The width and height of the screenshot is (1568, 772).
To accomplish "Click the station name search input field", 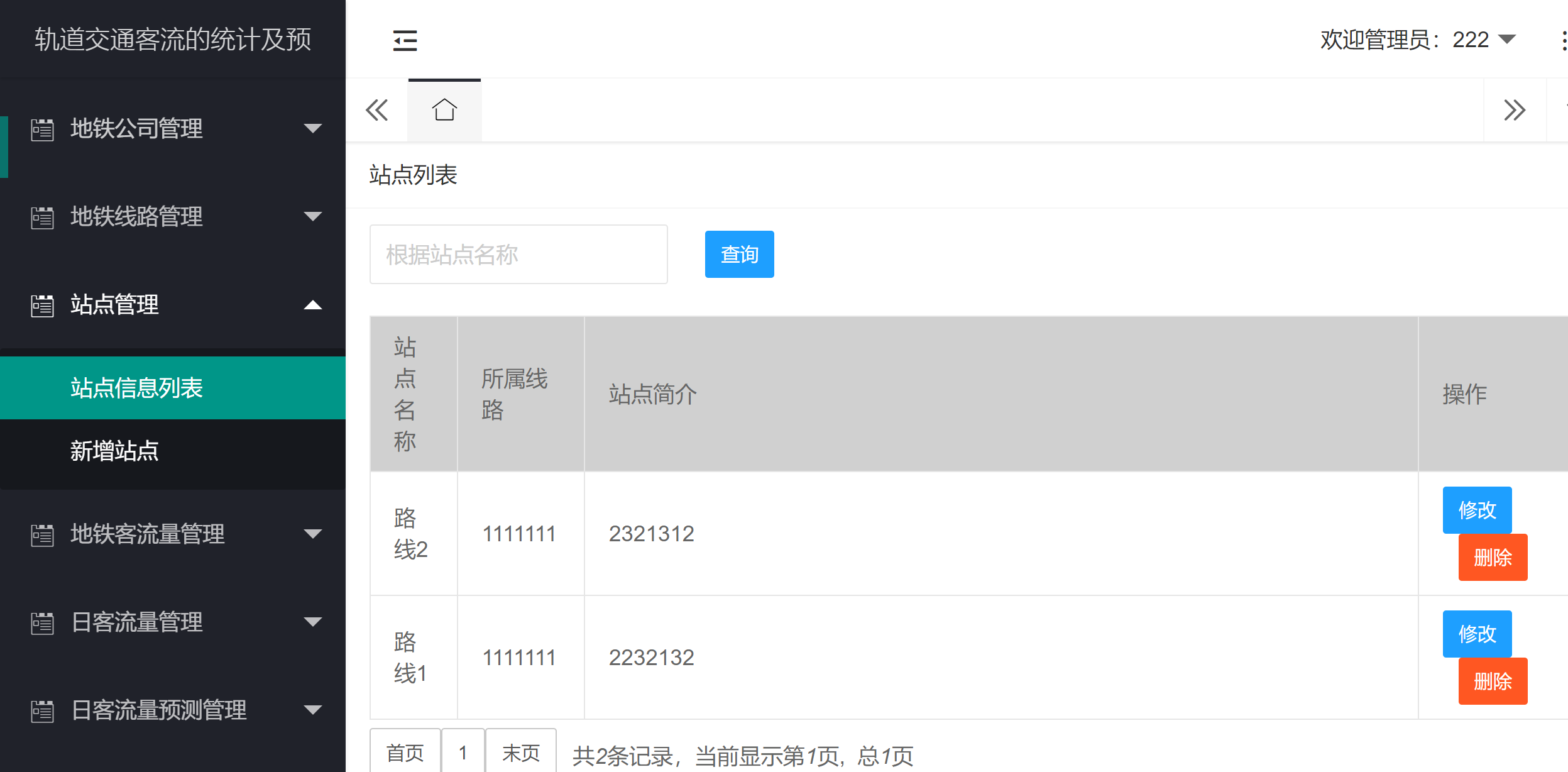I will pyautogui.click(x=518, y=254).
